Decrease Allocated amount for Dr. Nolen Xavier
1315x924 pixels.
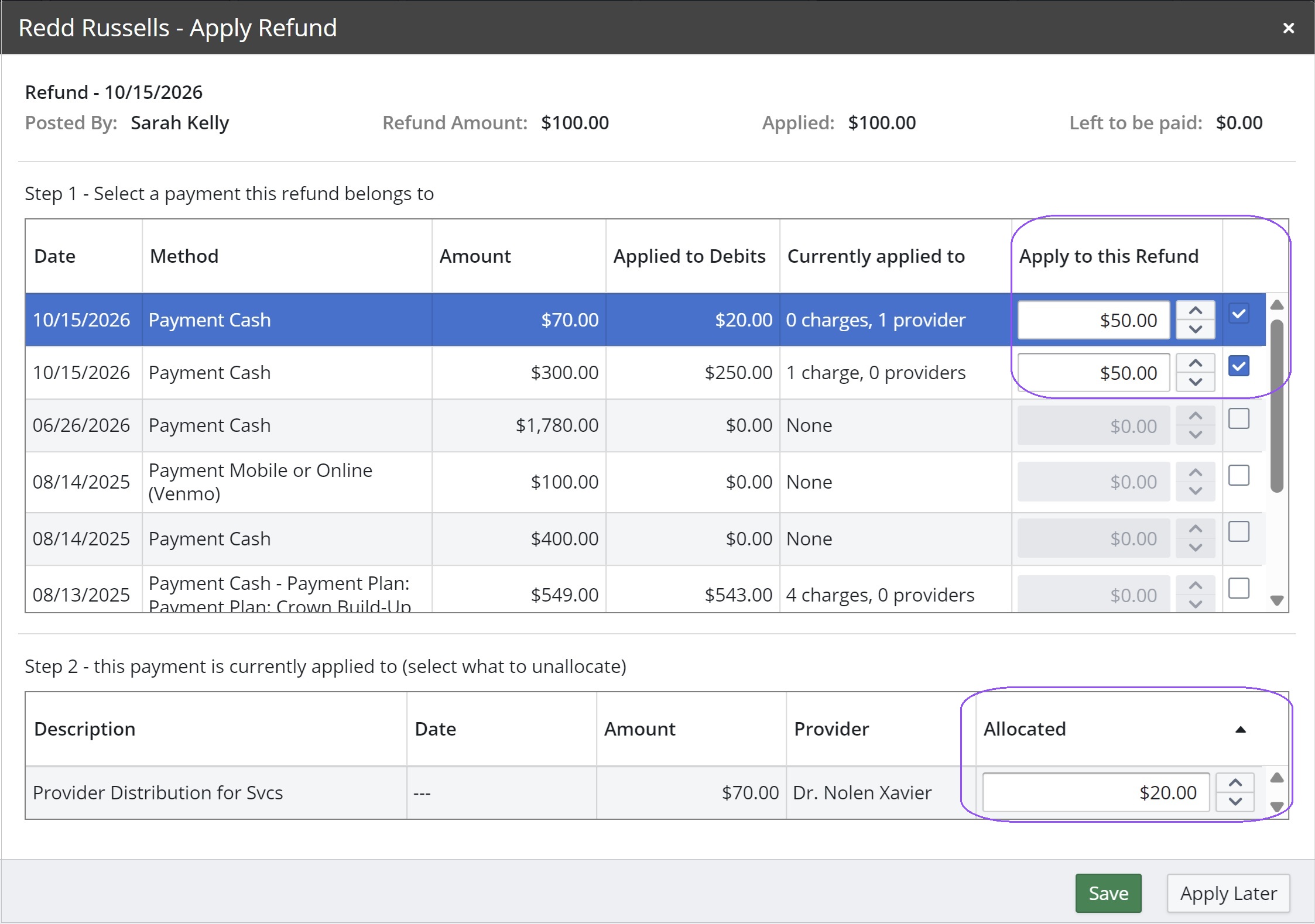(x=1235, y=802)
